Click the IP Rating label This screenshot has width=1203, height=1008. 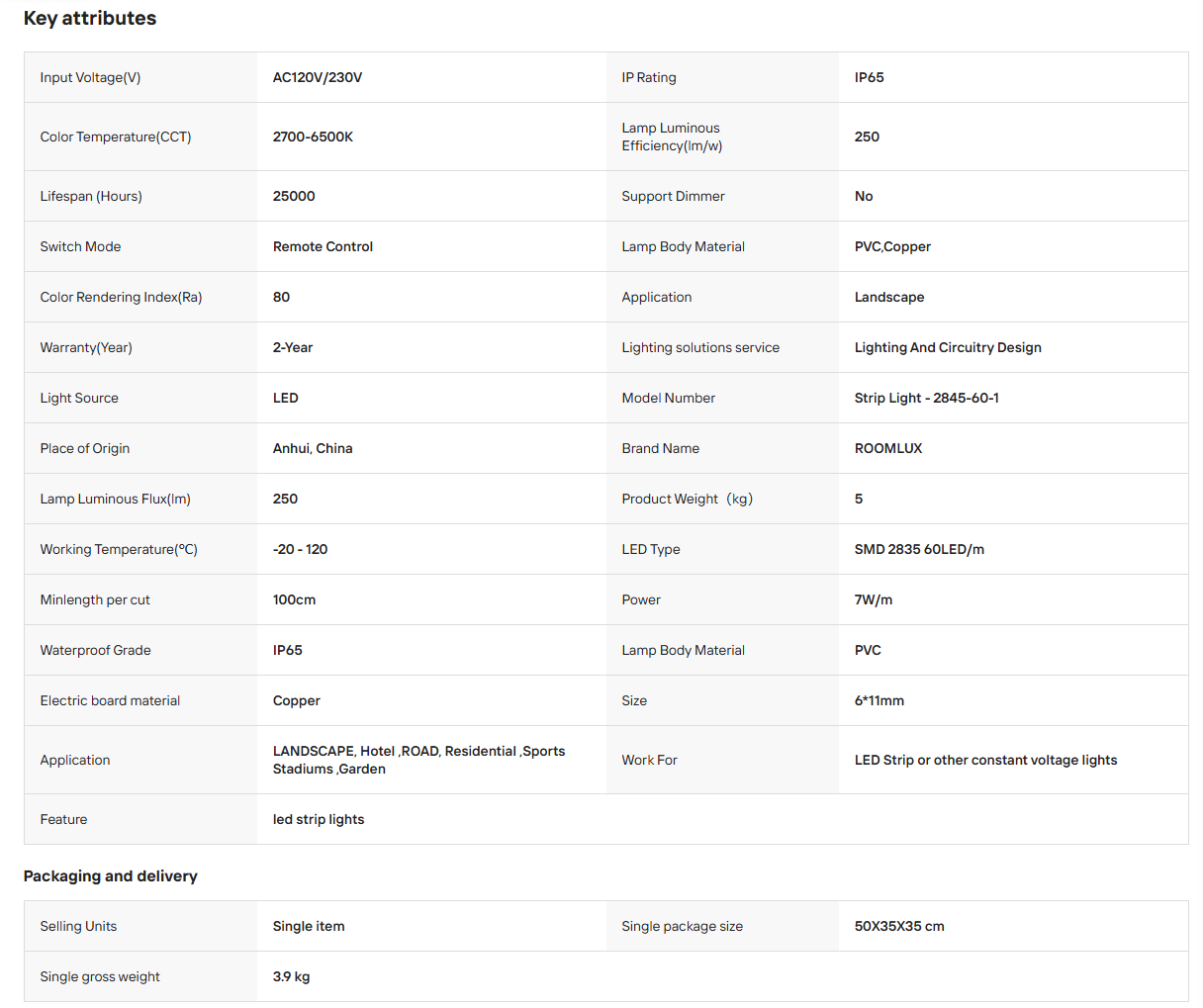(x=649, y=77)
